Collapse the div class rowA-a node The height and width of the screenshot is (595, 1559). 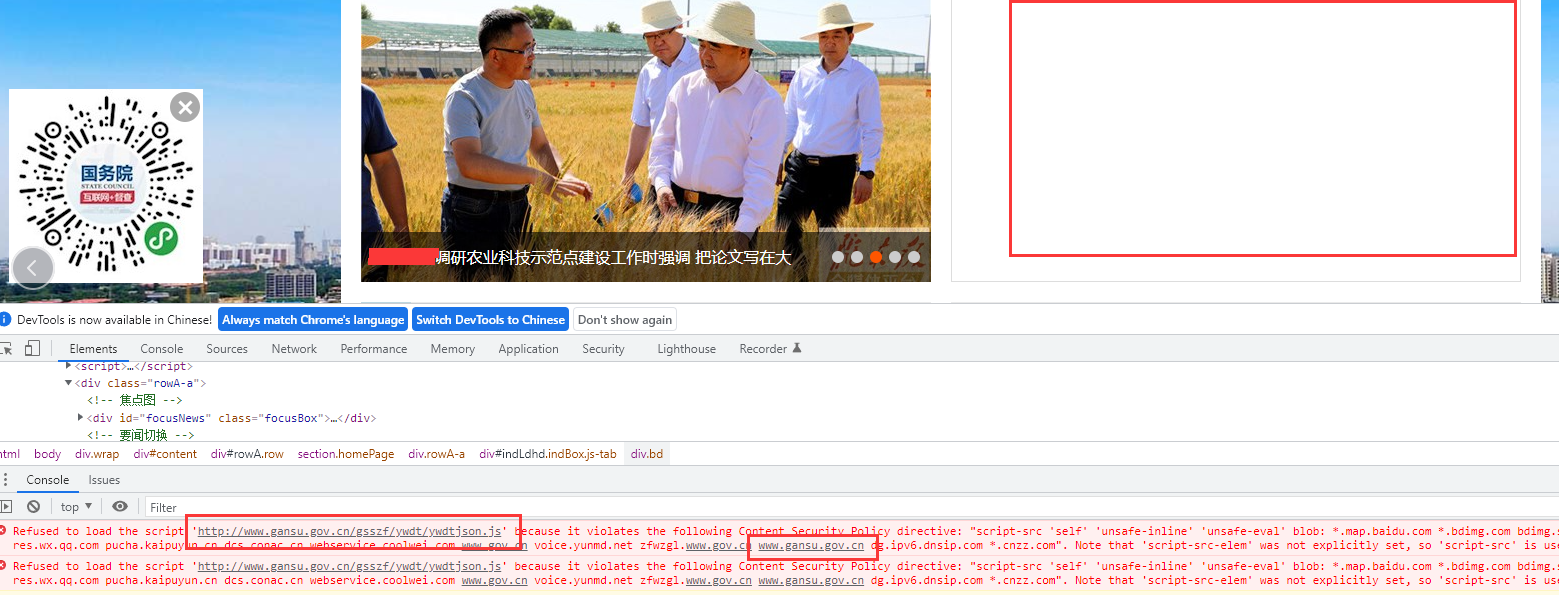click(x=69, y=383)
